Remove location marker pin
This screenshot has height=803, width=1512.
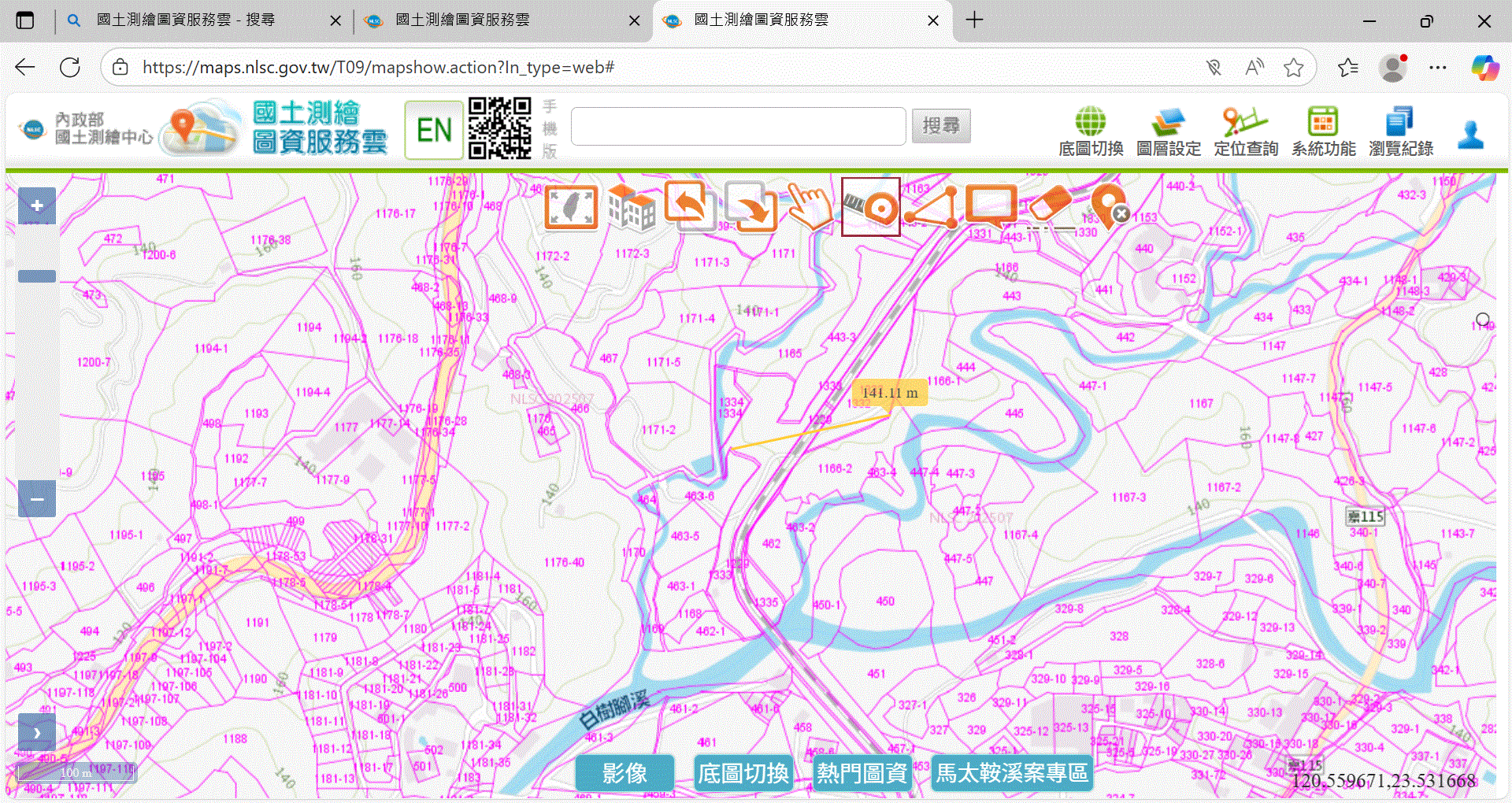click(1109, 207)
